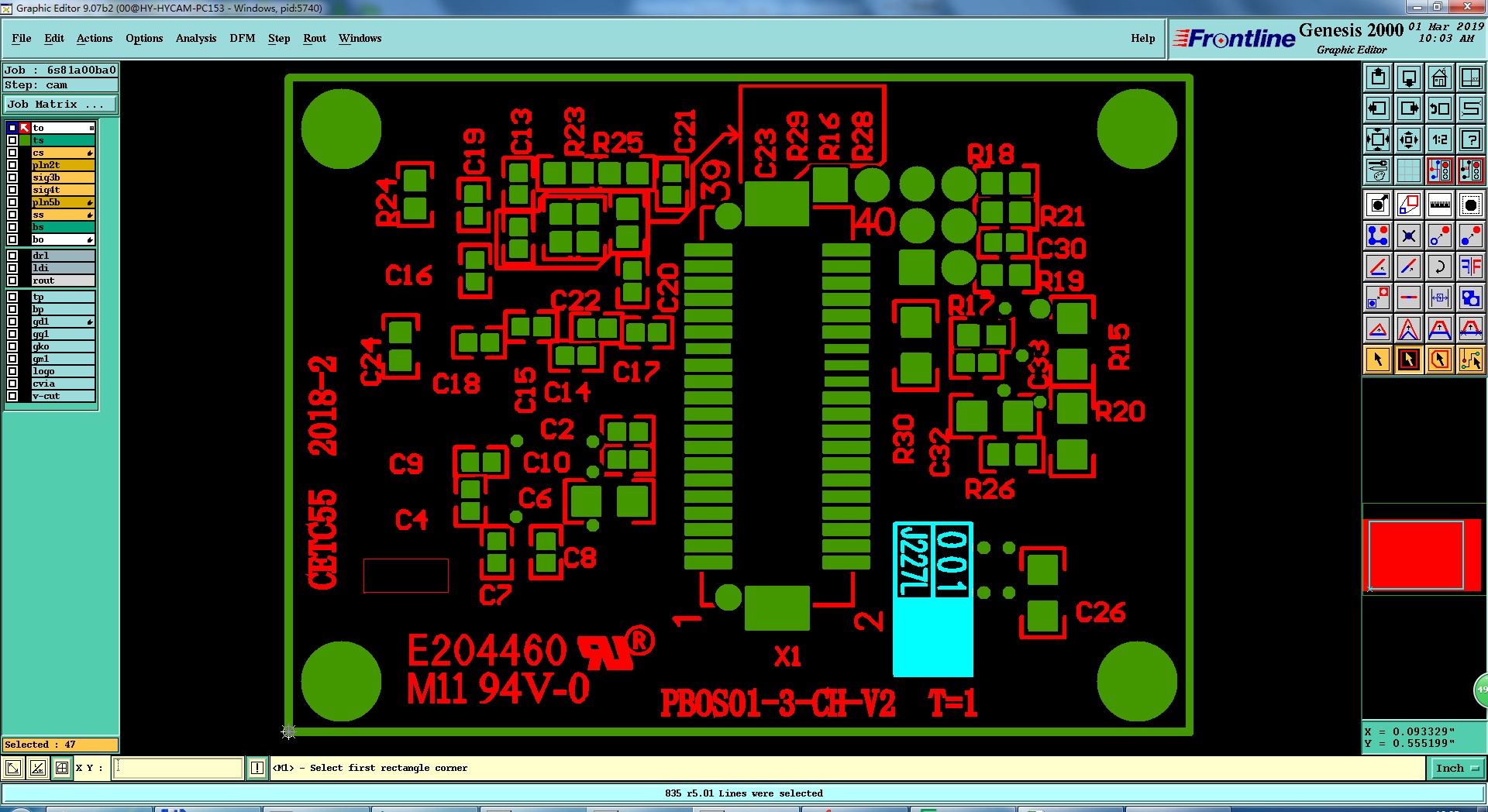Image resolution: width=1488 pixels, height=812 pixels.
Task: Toggle the sig3b layer checkbox
Action: (x=12, y=177)
